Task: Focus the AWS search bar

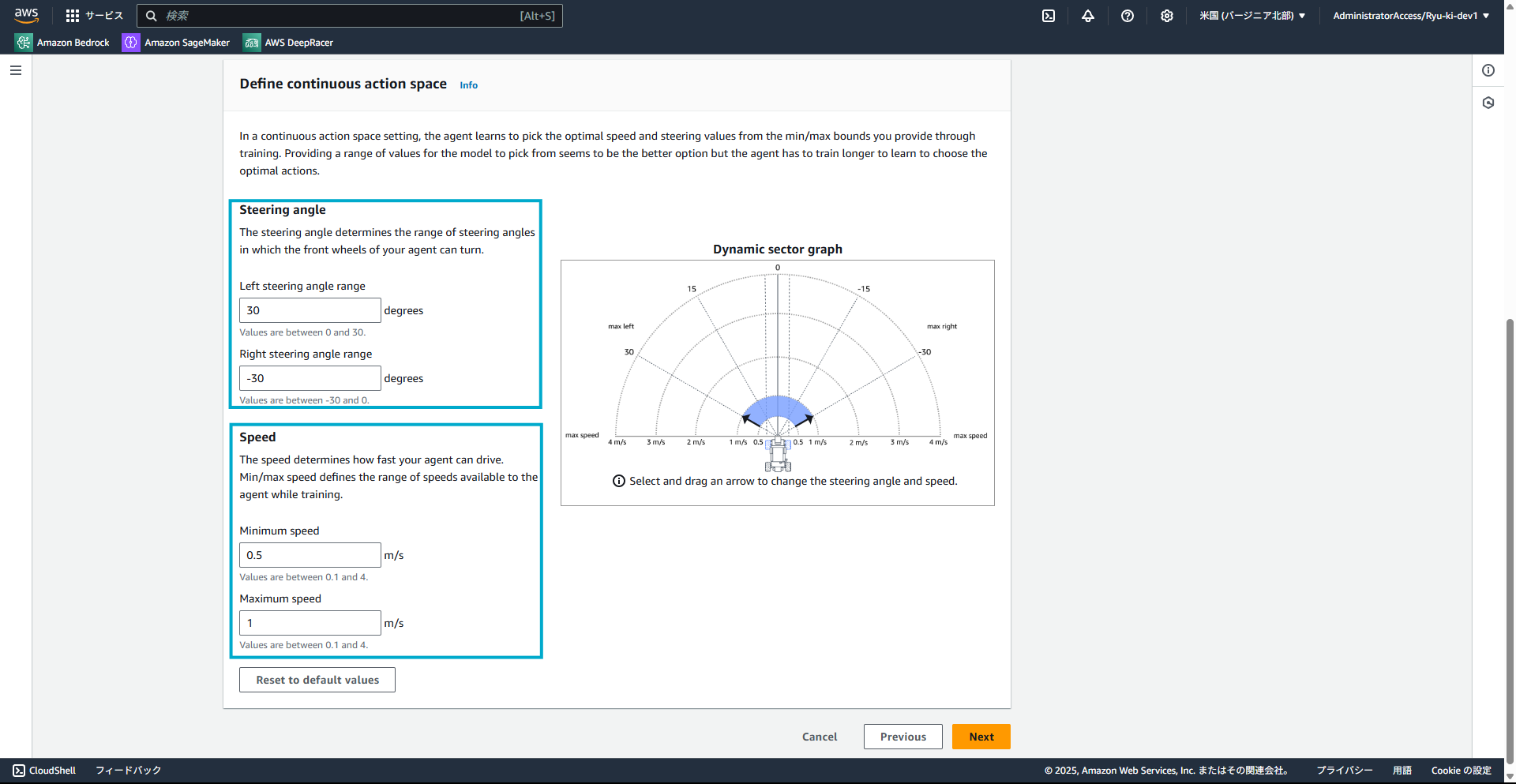Action: [350, 16]
